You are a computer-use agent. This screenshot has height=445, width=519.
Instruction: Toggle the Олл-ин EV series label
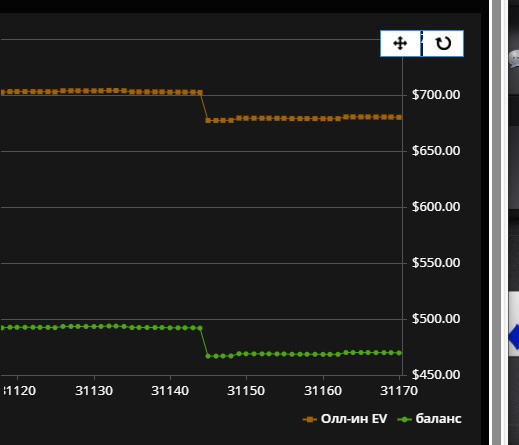click(x=354, y=419)
